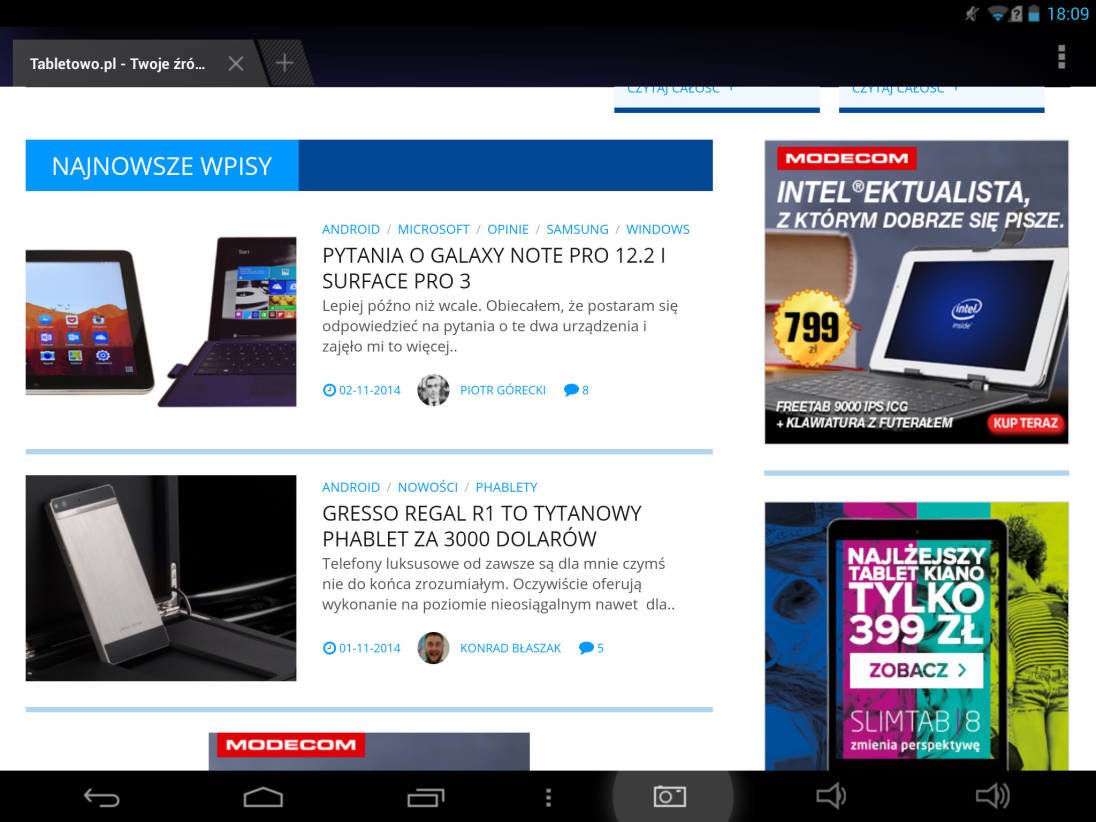The height and width of the screenshot is (822, 1096).
Task: Open the ANDROID category above Gresso article
Action: coord(351,487)
